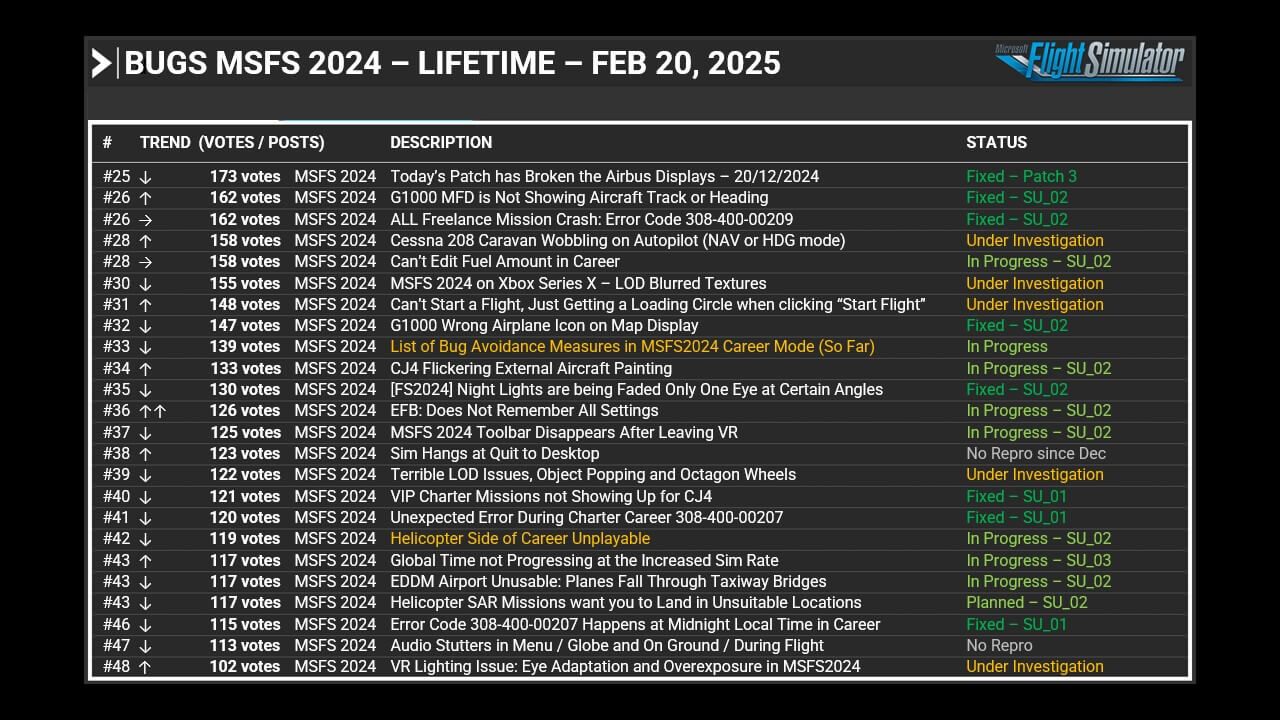Click "Error Code 308-400-00207 Happens at Midnight" description
This screenshot has height=720, width=1280.
[635, 625]
